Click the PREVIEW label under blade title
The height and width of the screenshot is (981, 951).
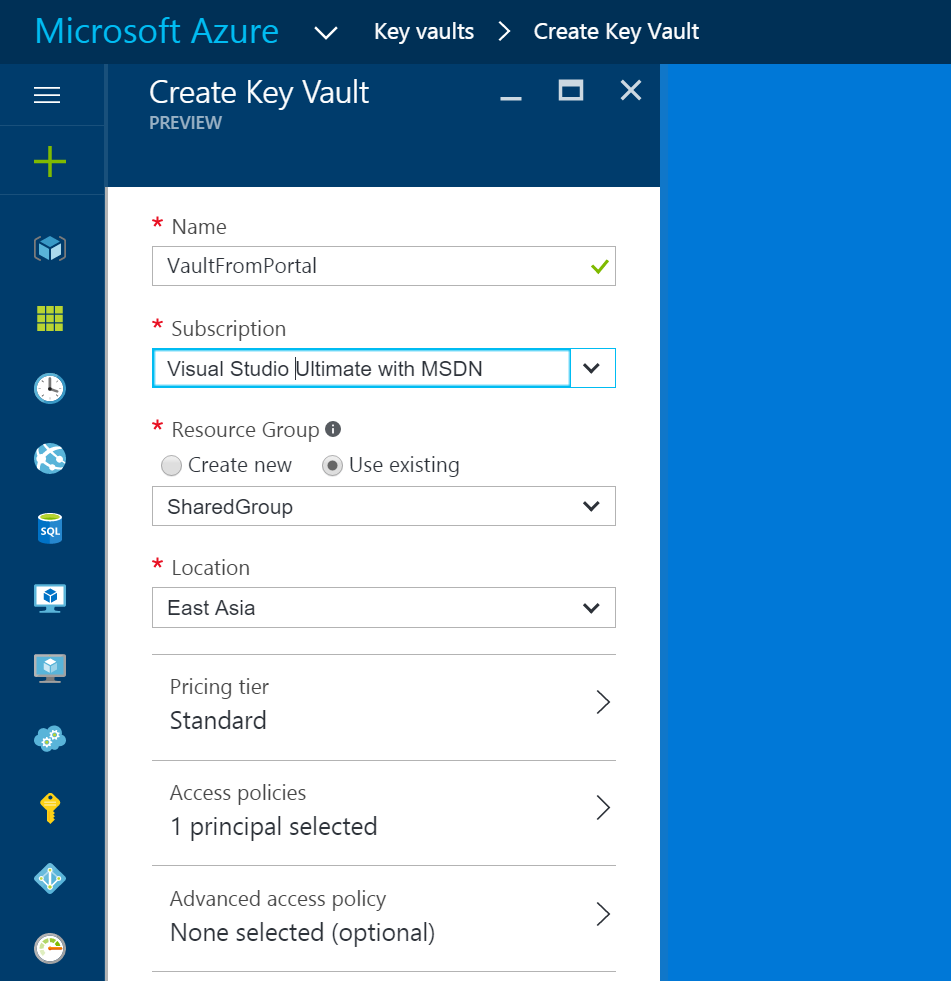coord(185,123)
